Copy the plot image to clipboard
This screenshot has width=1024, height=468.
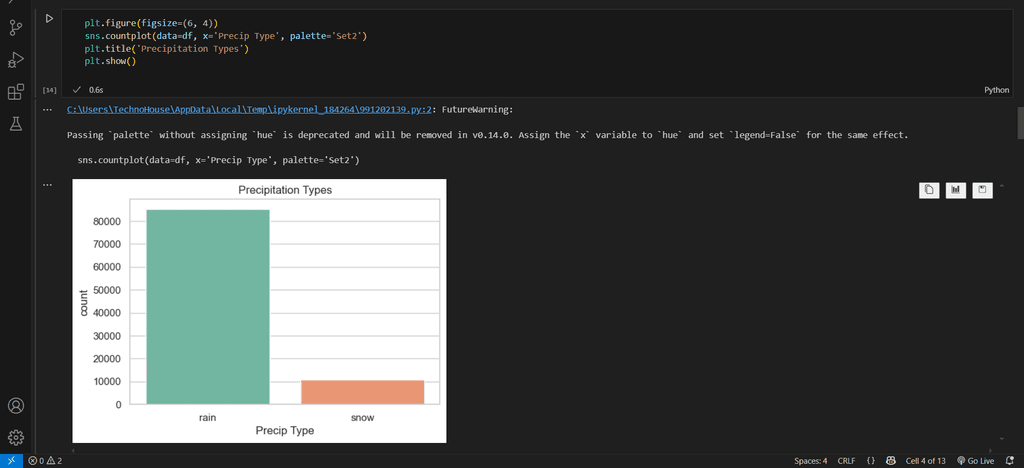[x=929, y=190]
